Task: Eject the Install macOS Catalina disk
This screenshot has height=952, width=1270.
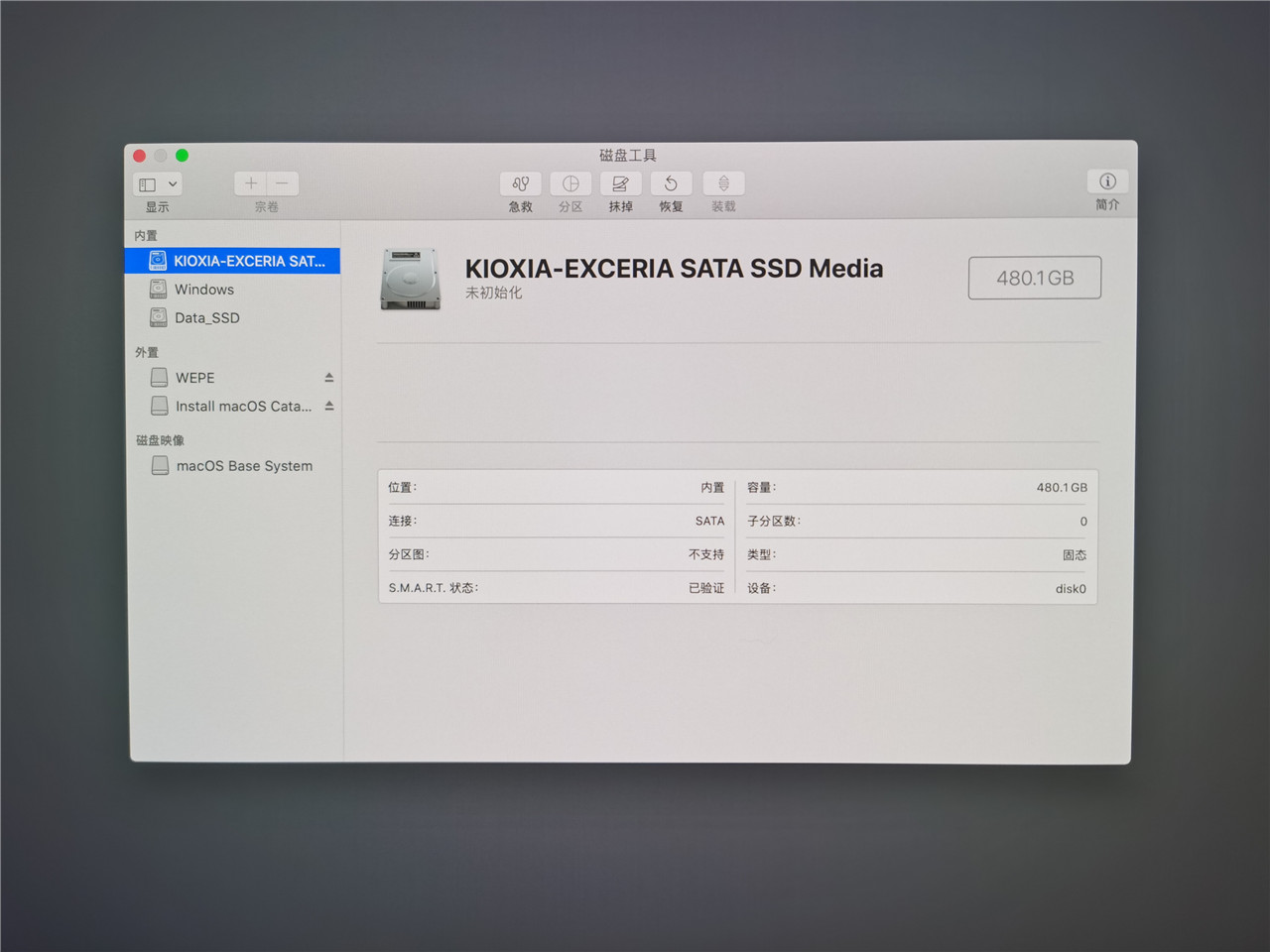Action: pos(328,407)
